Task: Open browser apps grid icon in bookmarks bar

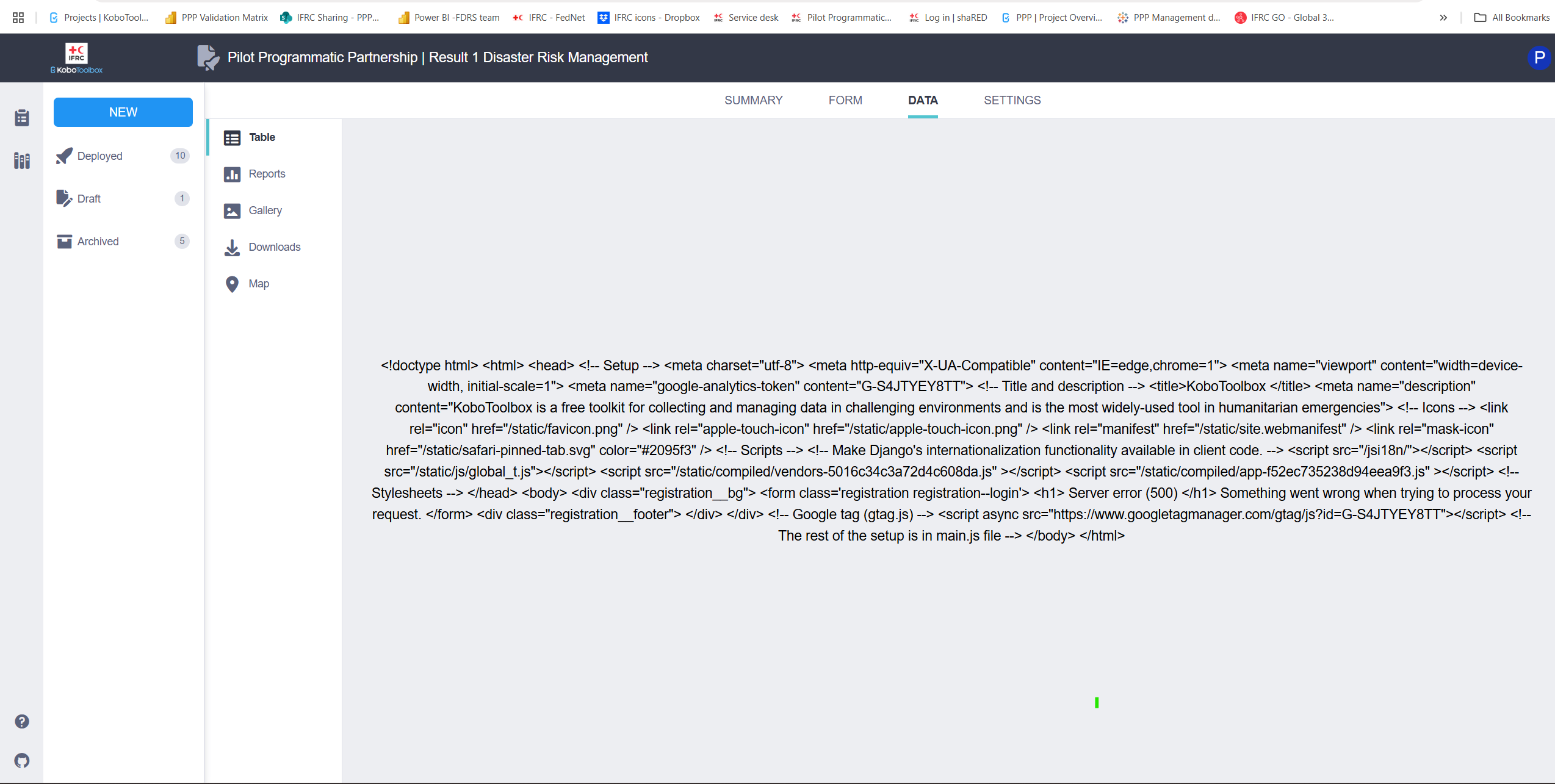Action: pyautogui.click(x=18, y=18)
